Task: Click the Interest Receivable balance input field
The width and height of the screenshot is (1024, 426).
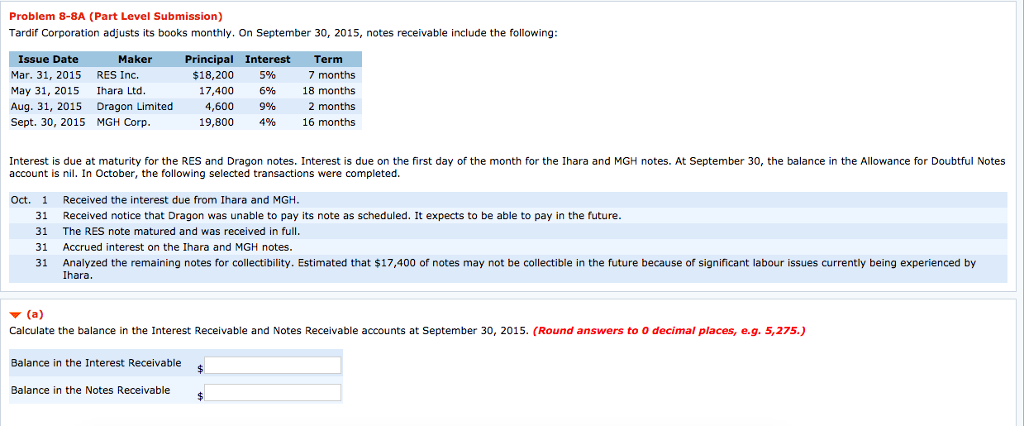Action: point(272,365)
